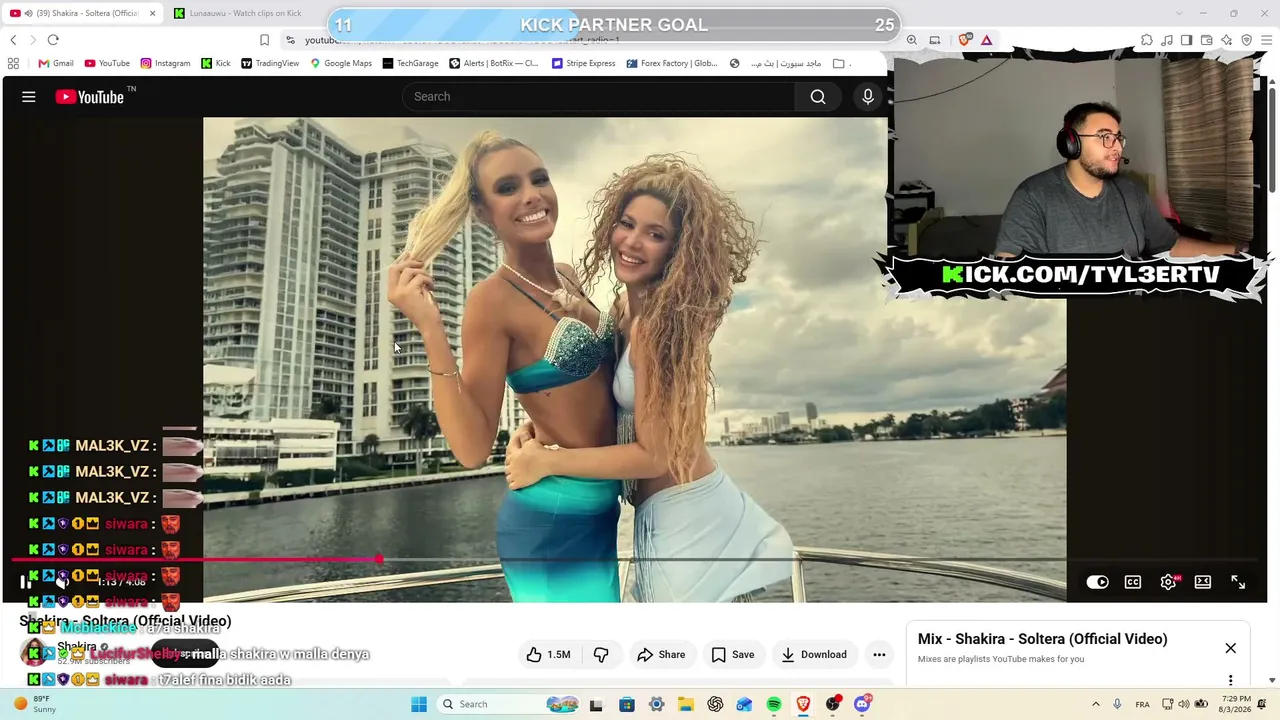
Task: Click the zoom magnifier in address bar
Action: click(912, 40)
